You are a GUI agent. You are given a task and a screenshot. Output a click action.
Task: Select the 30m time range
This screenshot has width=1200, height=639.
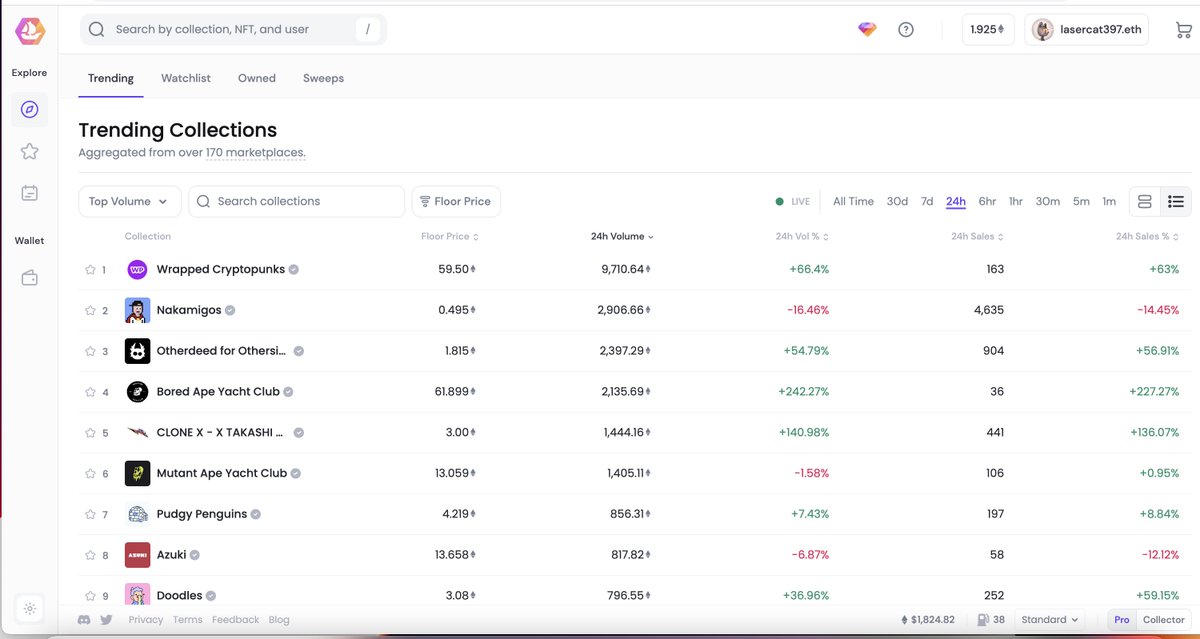click(1048, 201)
